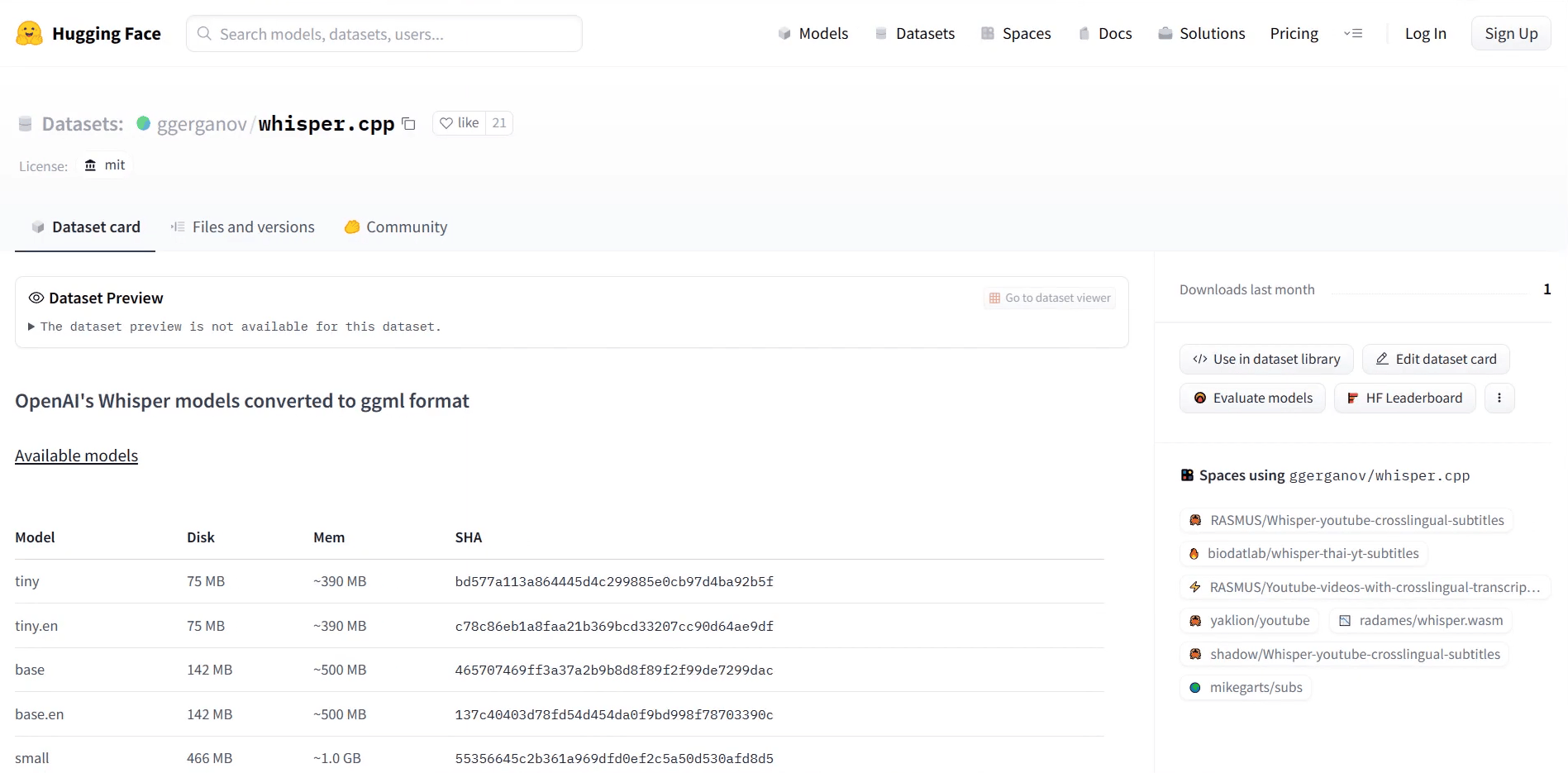The height and width of the screenshot is (773, 1568).
Task: Click the Hugging Face emoji logo
Action: click(x=29, y=33)
